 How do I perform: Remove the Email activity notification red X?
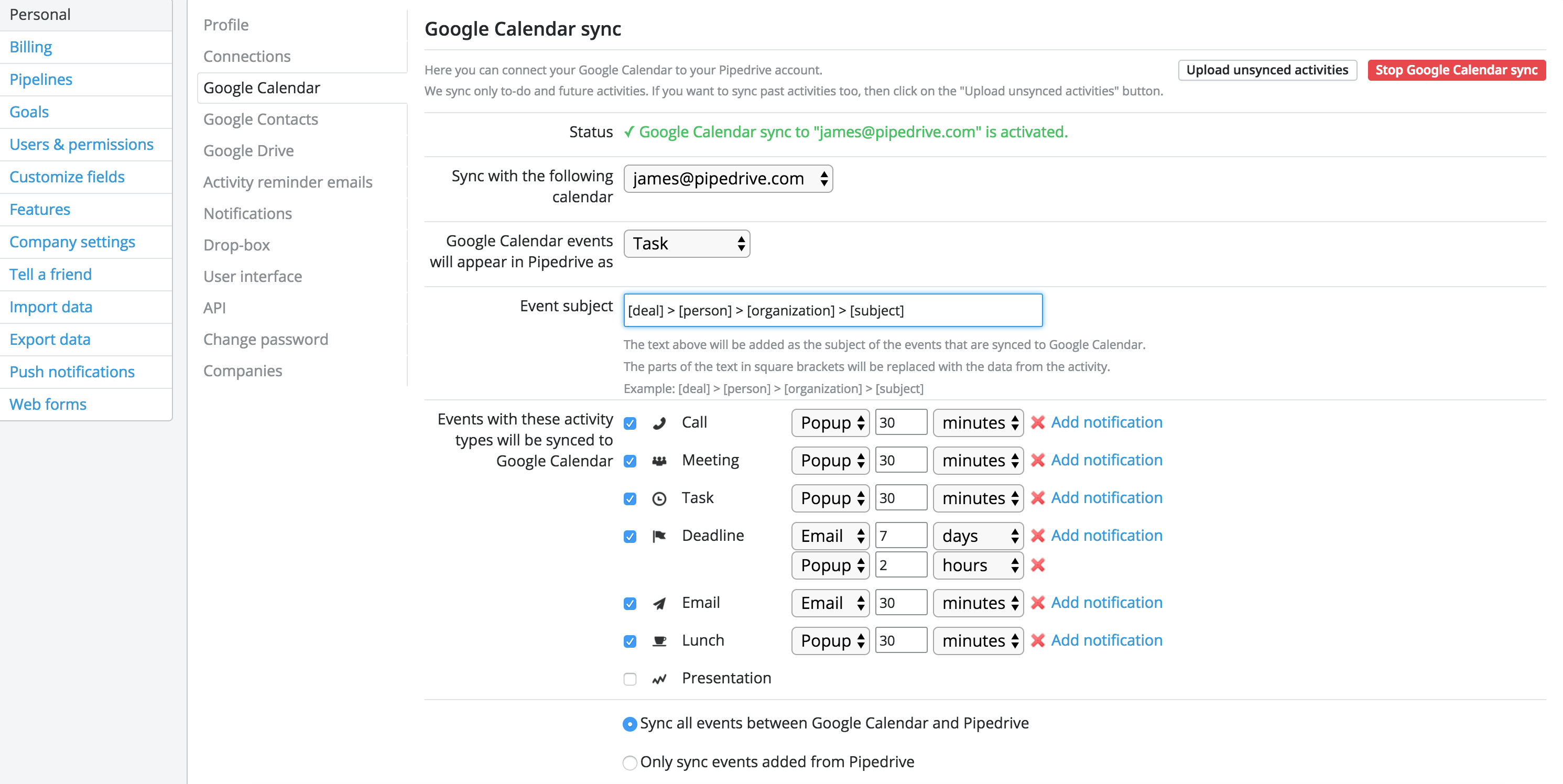click(1038, 603)
